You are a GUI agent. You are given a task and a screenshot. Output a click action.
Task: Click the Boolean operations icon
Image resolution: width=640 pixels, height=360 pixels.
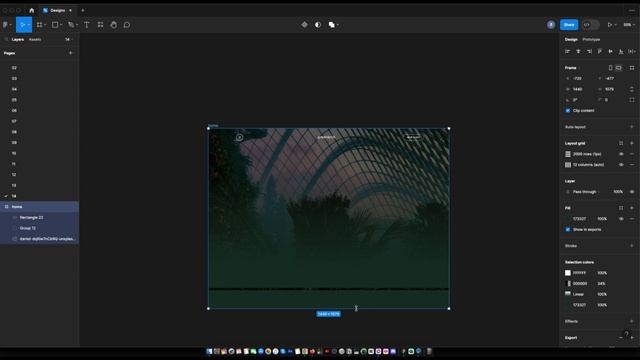pos(331,25)
